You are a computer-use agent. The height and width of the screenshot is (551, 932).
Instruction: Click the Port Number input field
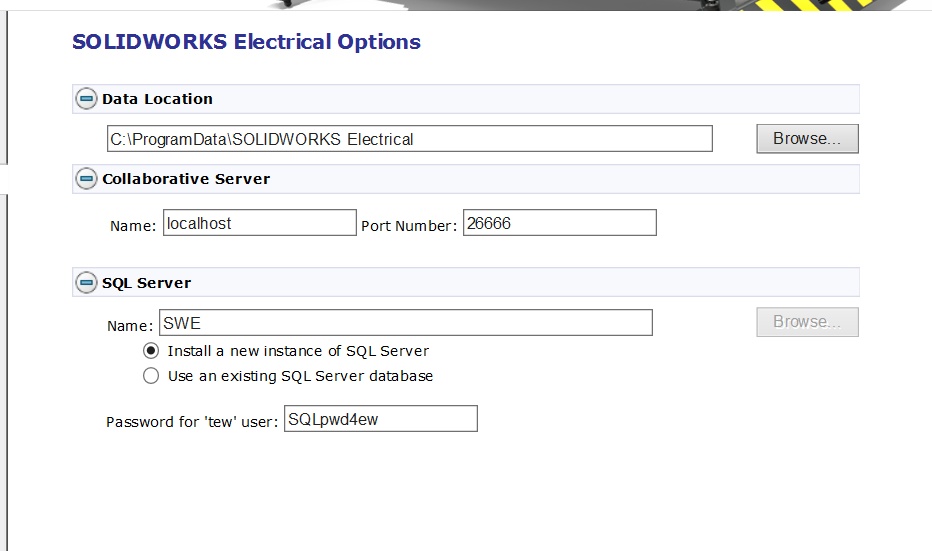[559, 223]
